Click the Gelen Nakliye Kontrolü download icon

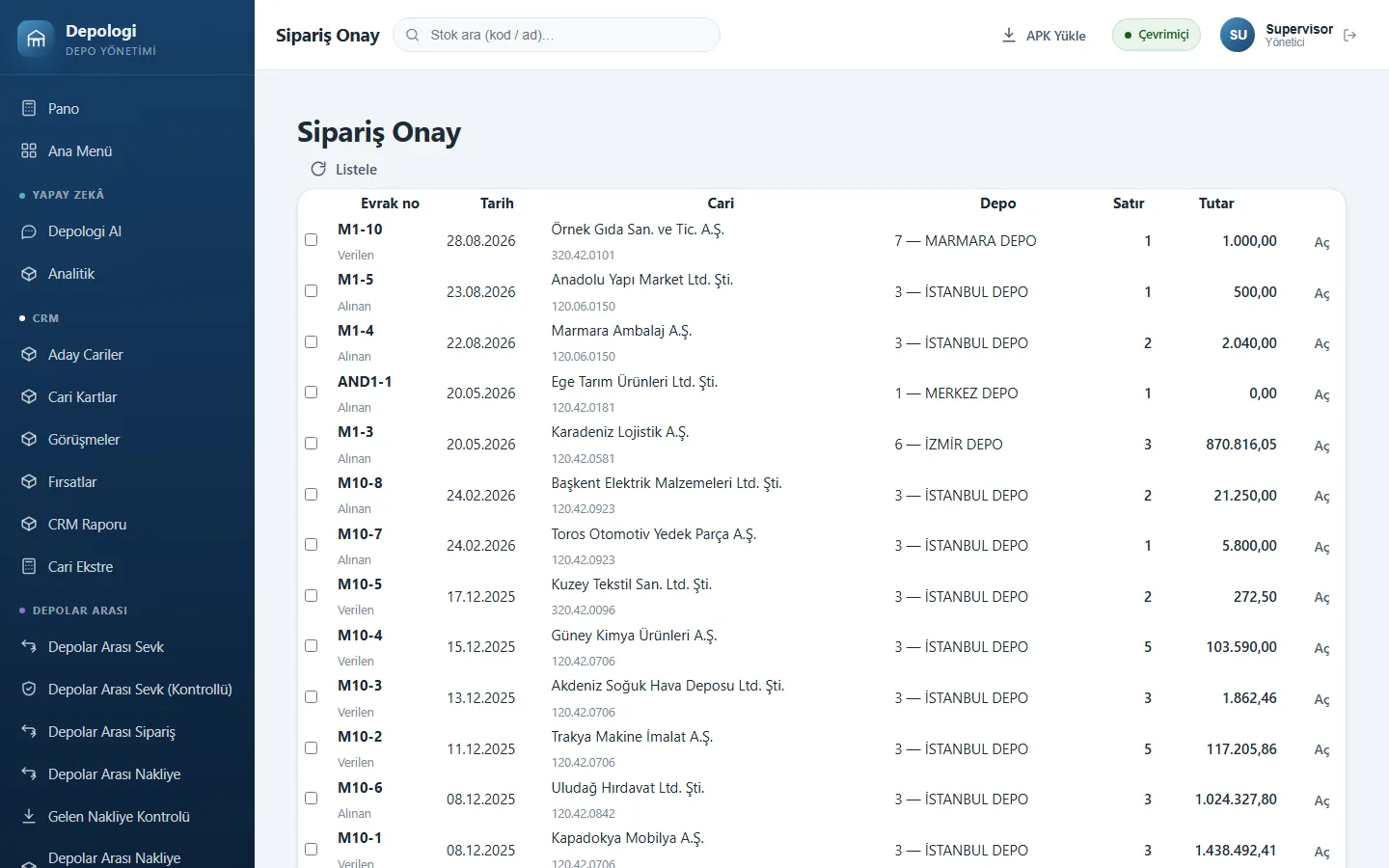pyautogui.click(x=29, y=816)
